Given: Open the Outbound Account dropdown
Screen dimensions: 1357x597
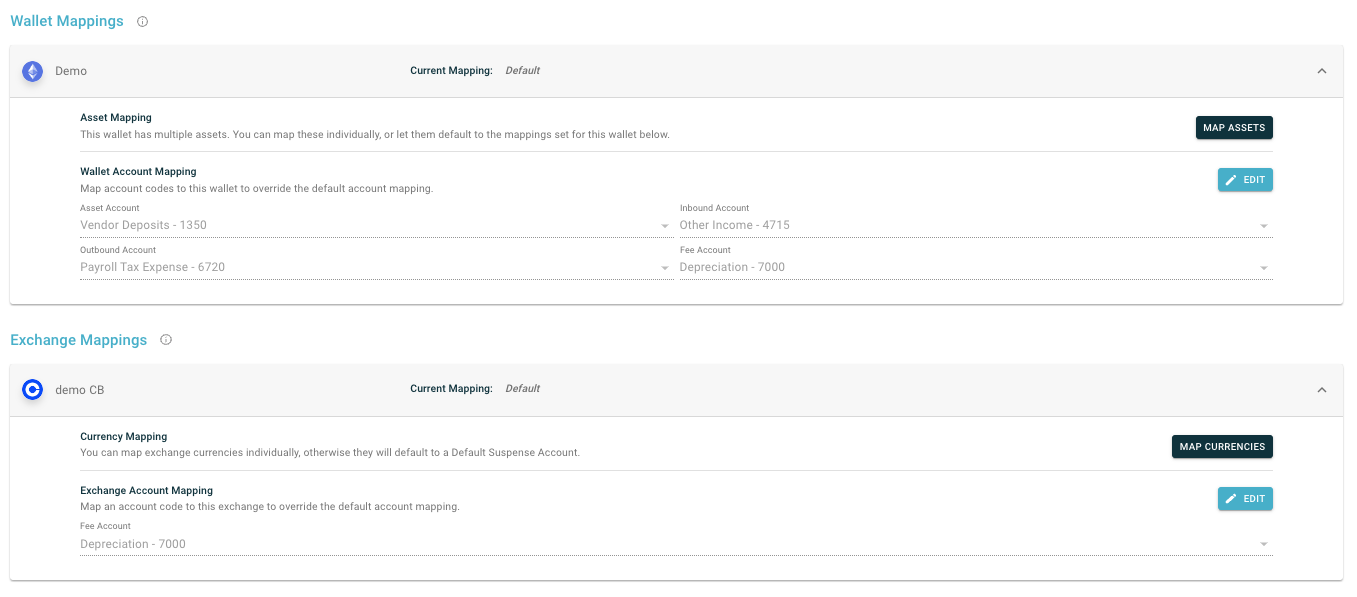Looking at the screenshot, I should 376,268.
